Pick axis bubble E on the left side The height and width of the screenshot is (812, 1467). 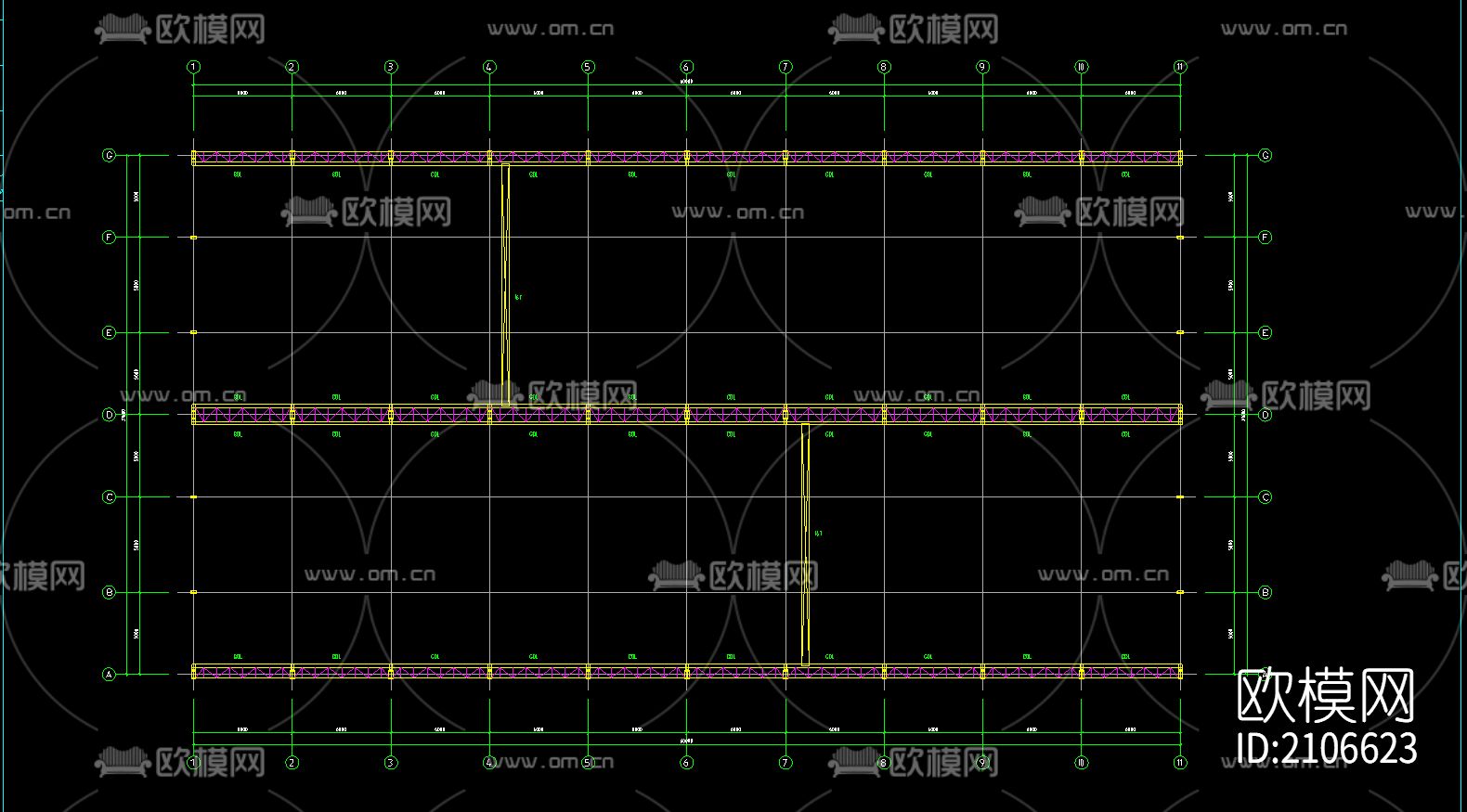click(109, 332)
